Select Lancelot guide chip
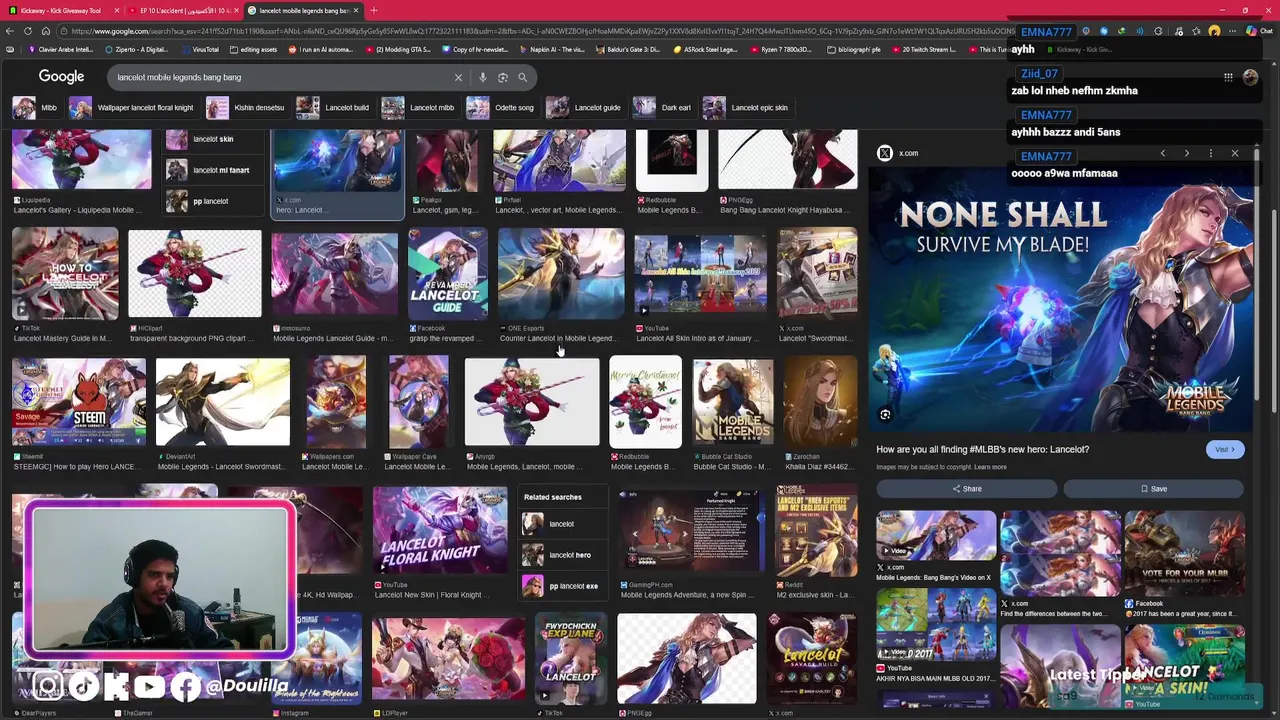 coord(584,108)
